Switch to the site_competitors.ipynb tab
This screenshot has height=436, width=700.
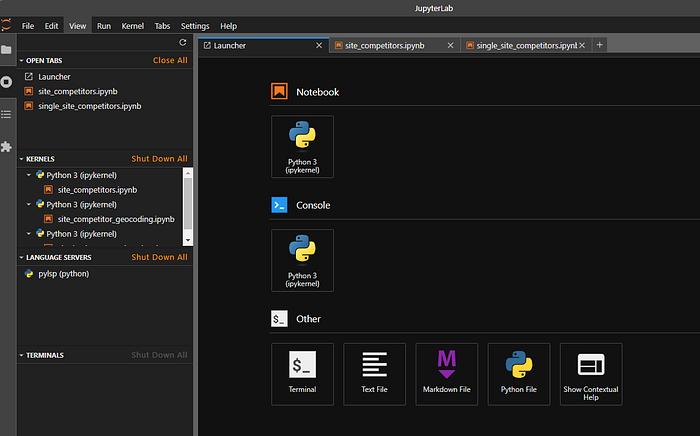[395, 46]
